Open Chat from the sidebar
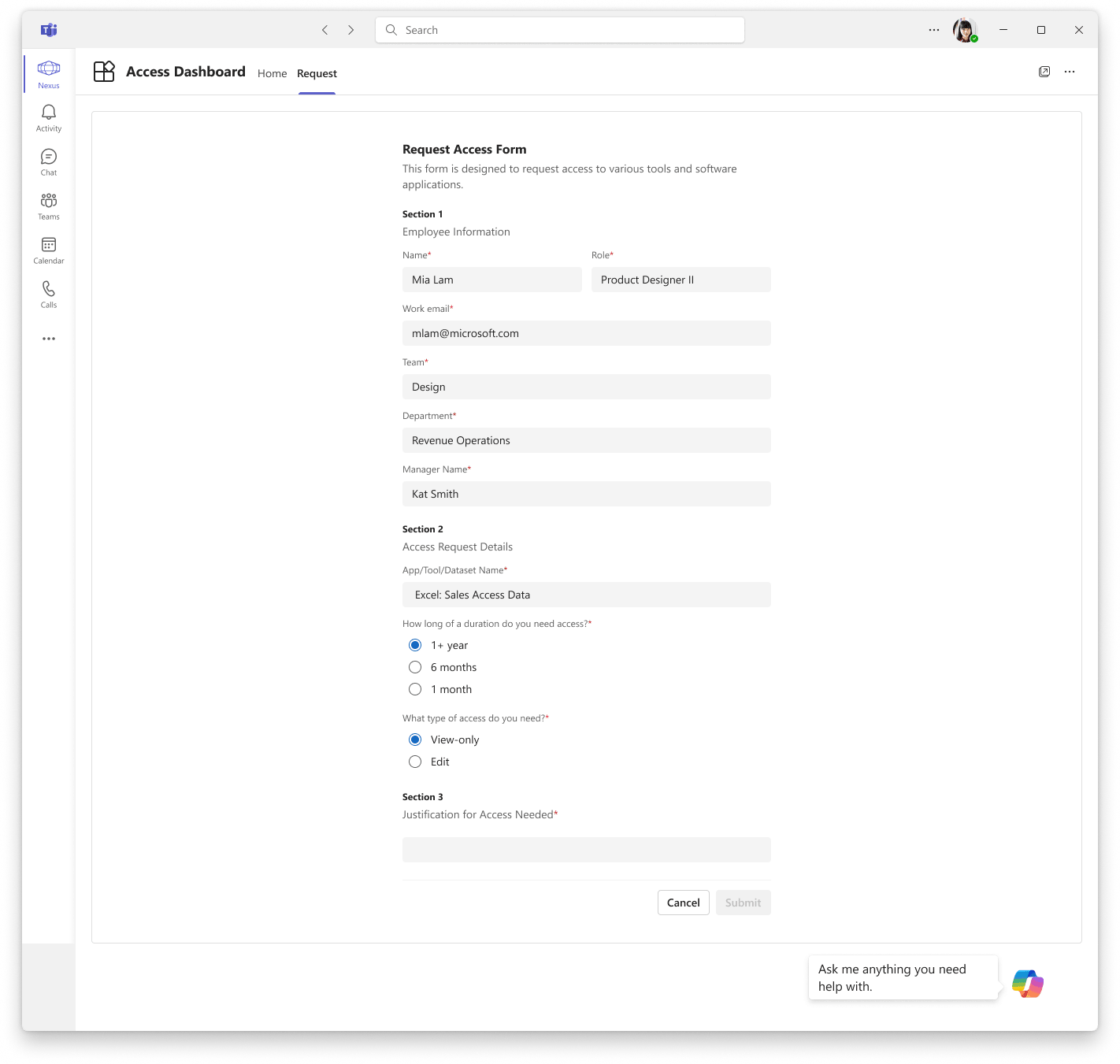Screen dimensions: 1120x1064 coord(49,162)
